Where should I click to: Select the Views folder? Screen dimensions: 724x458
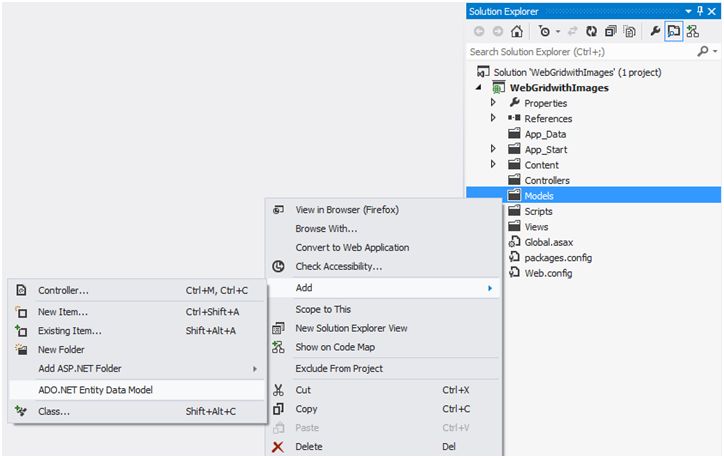click(x=528, y=227)
